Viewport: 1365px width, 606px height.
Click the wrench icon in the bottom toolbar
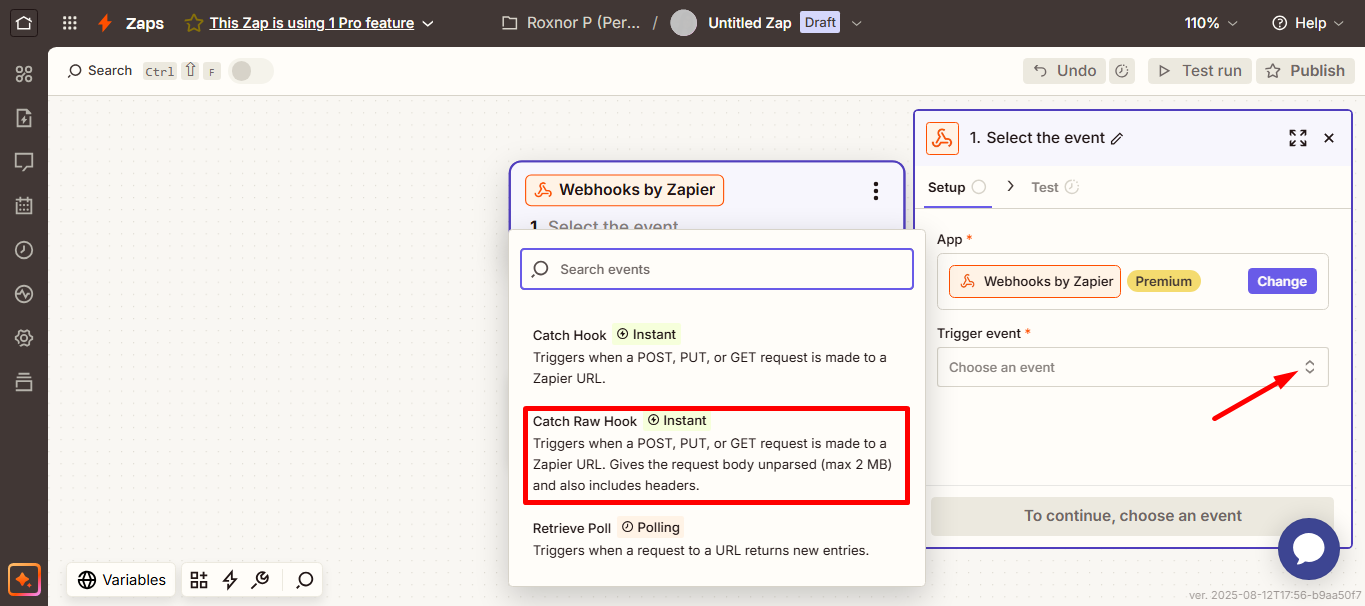coord(260,580)
